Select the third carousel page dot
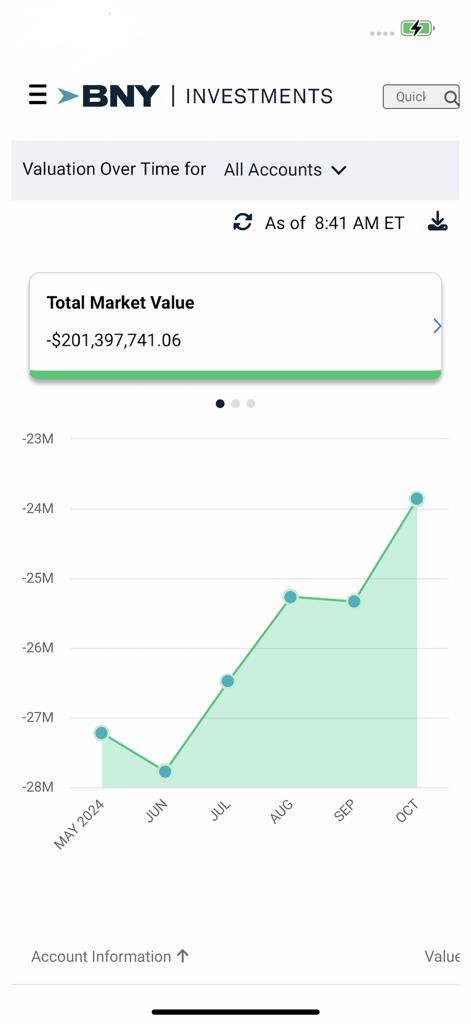 [x=251, y=404]
